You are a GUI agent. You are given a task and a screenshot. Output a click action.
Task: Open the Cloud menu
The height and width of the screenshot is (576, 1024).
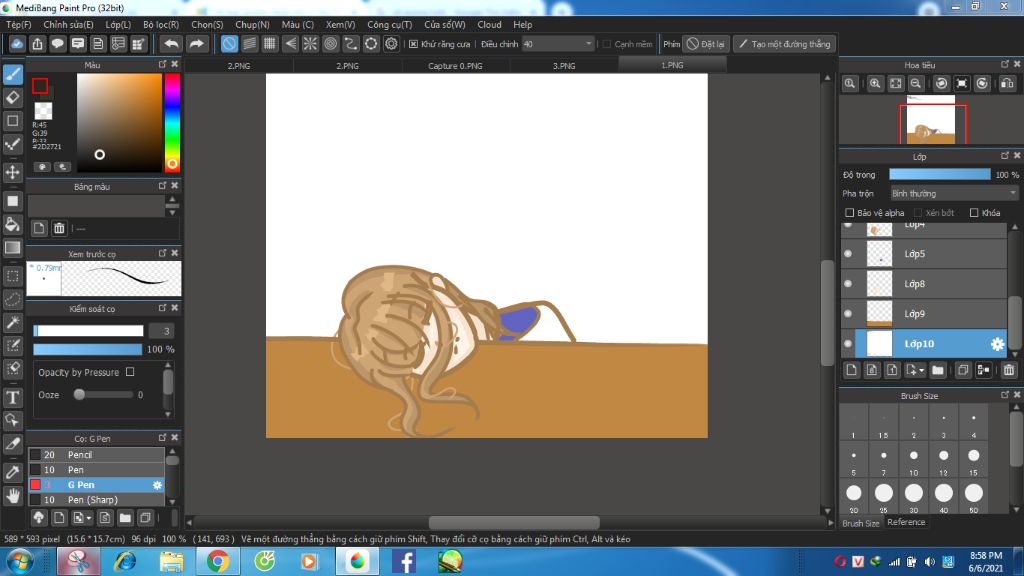click(489, 24)
